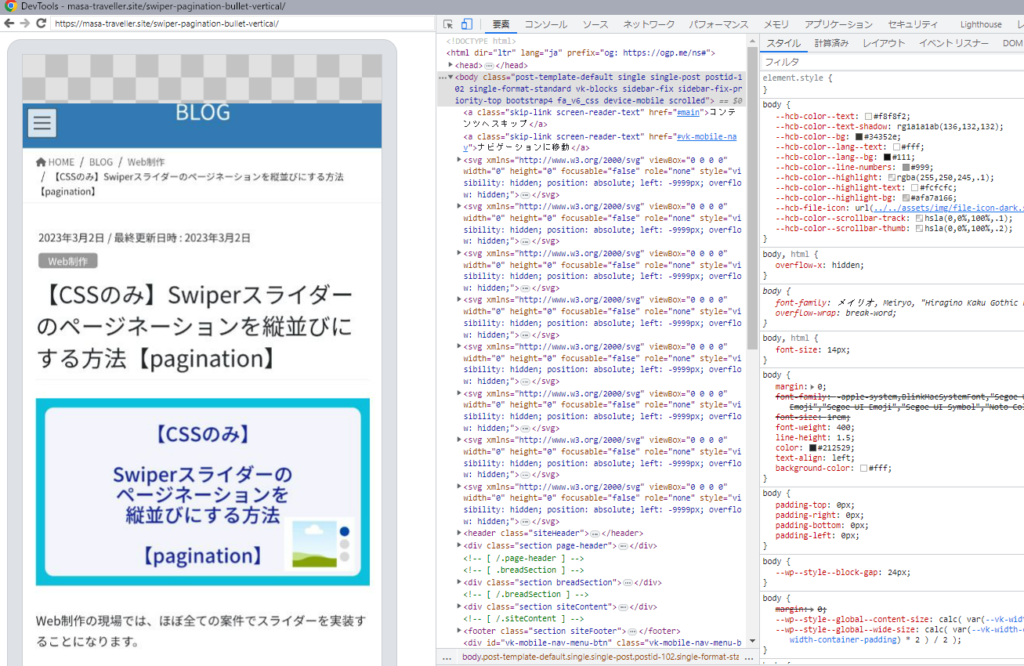Open the Lighthouse tab
The image size is (1024, 666).
point(980,24)
